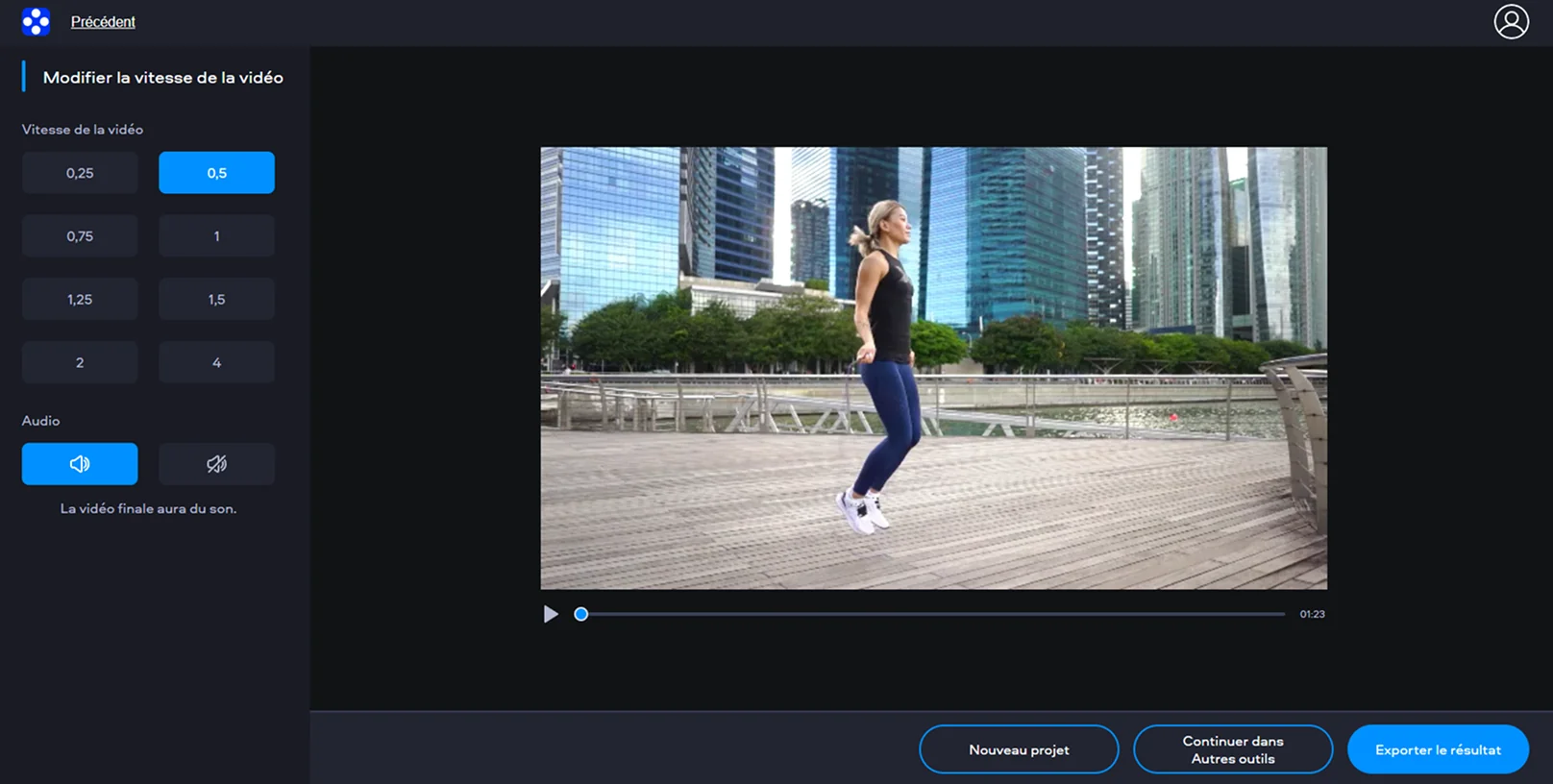The height and width of the screenshot is (784, 1553).
Task: Click the app logo icon
Action: [x=36, y=21]
